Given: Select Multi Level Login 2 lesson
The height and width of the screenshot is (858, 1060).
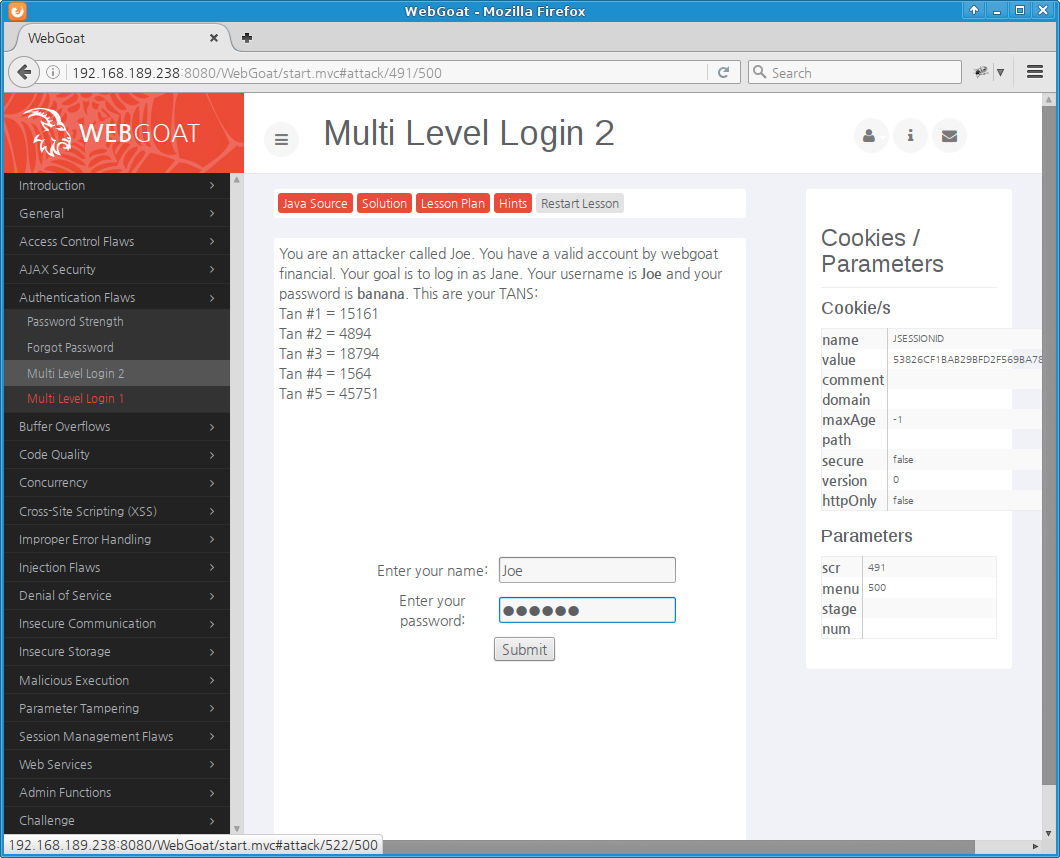Looking at the screenshot, I should click(x=117, y=373).
